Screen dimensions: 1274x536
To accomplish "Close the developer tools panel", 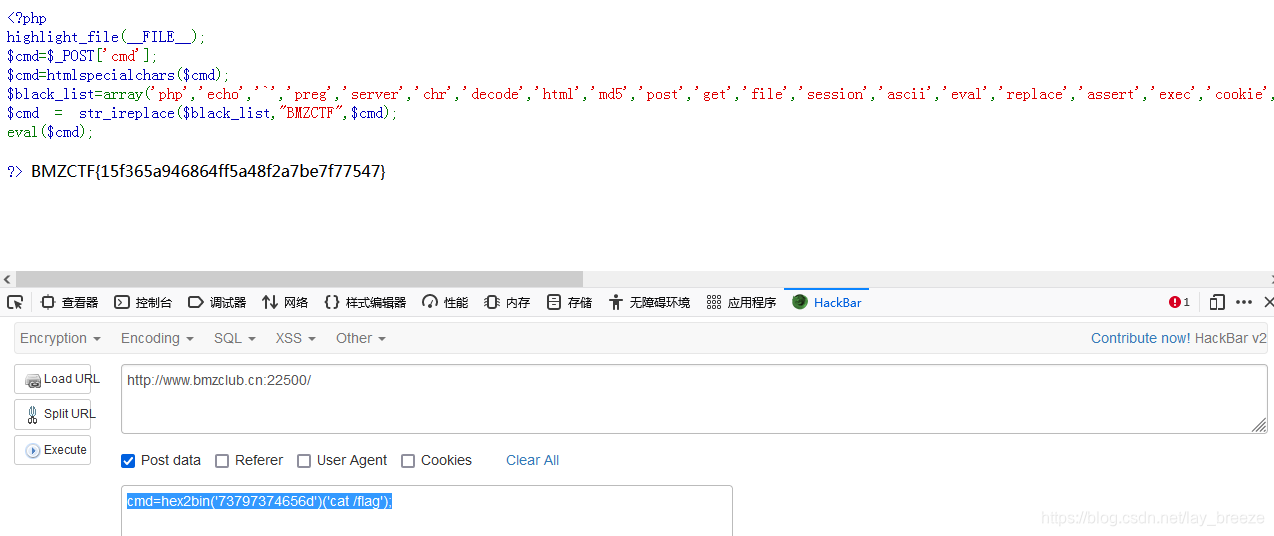I will tap(1268, 302).
